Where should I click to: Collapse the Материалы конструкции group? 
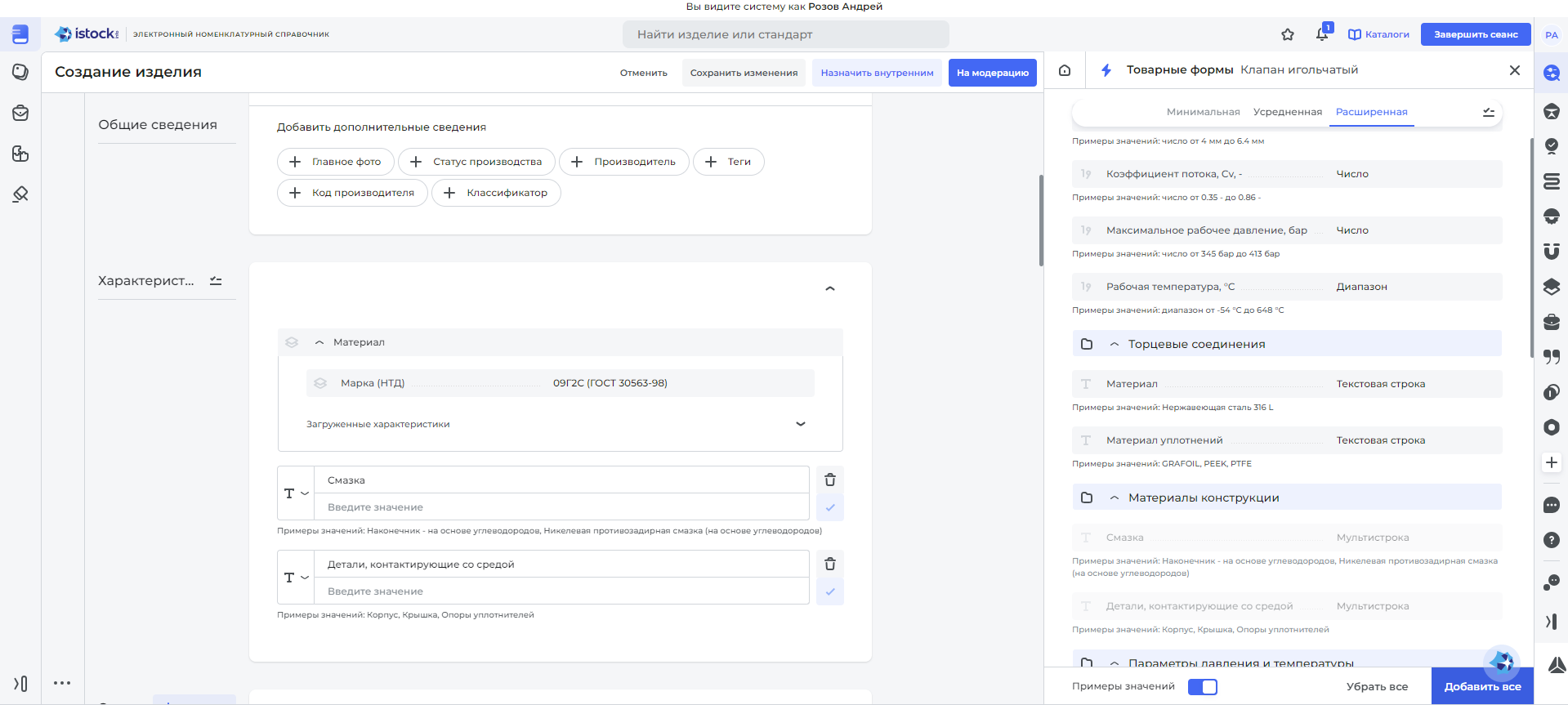[x=1115, y=498]
